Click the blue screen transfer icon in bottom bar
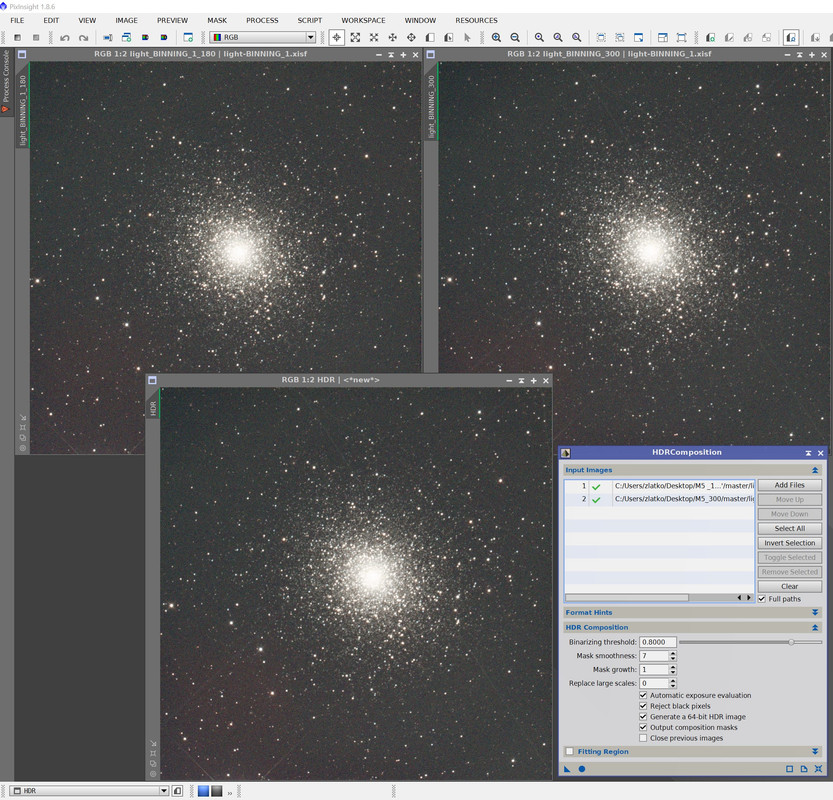Viewport: 833px width, 800px height. [203, 791]
